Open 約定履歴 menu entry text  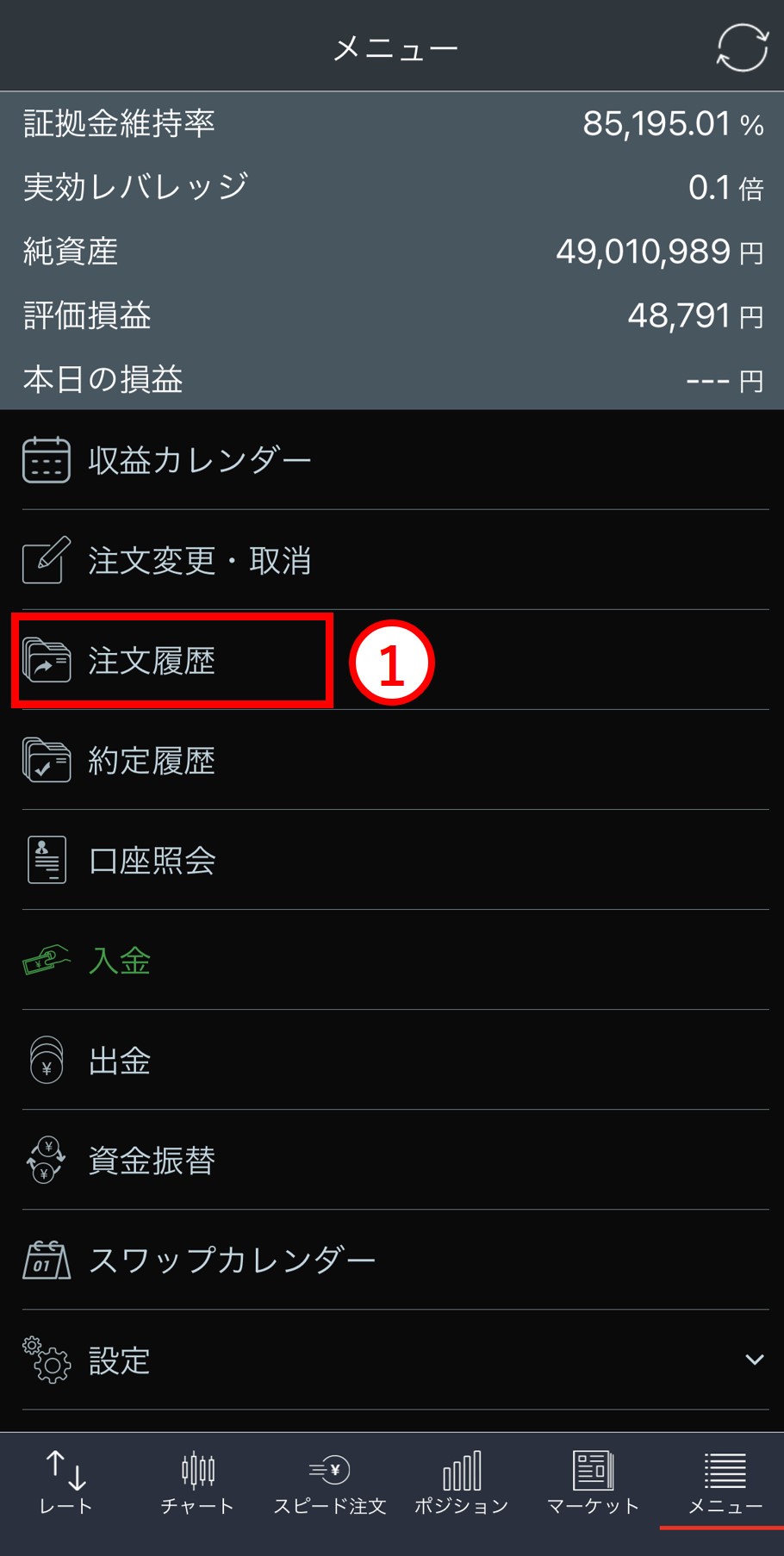[152, 761]
